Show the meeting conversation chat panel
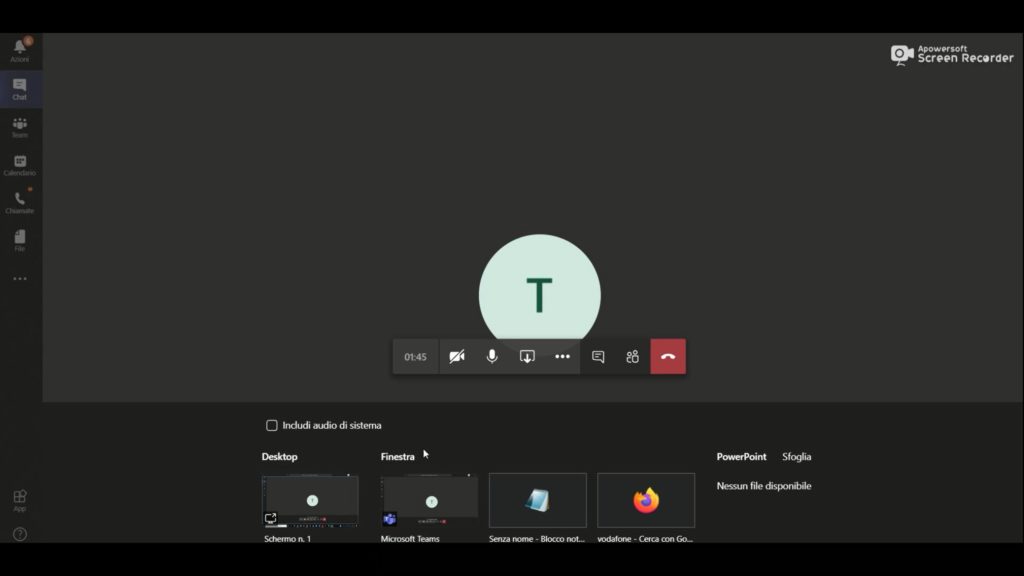1024x576 pixels. click(x=598, y=357)
